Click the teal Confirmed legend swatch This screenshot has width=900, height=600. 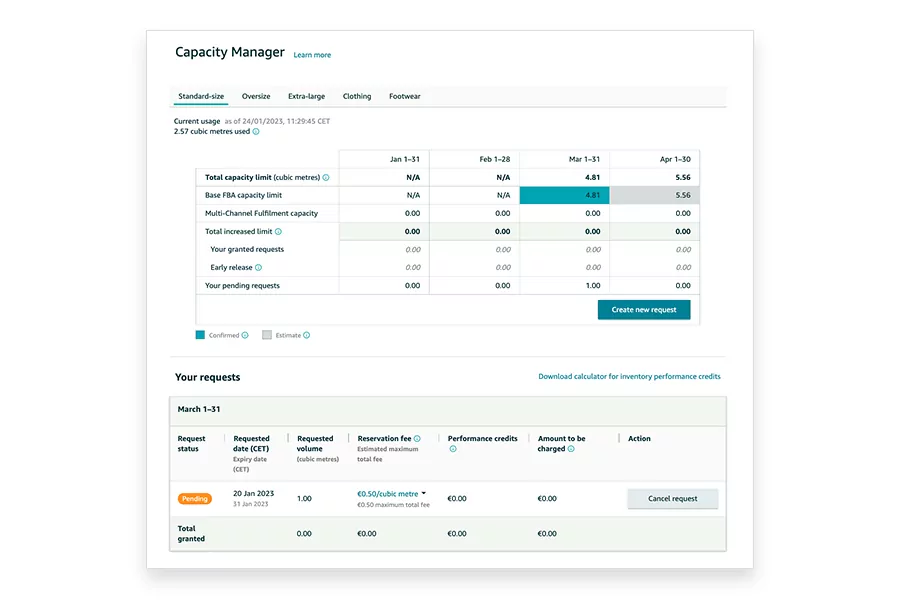click(200, 336)
